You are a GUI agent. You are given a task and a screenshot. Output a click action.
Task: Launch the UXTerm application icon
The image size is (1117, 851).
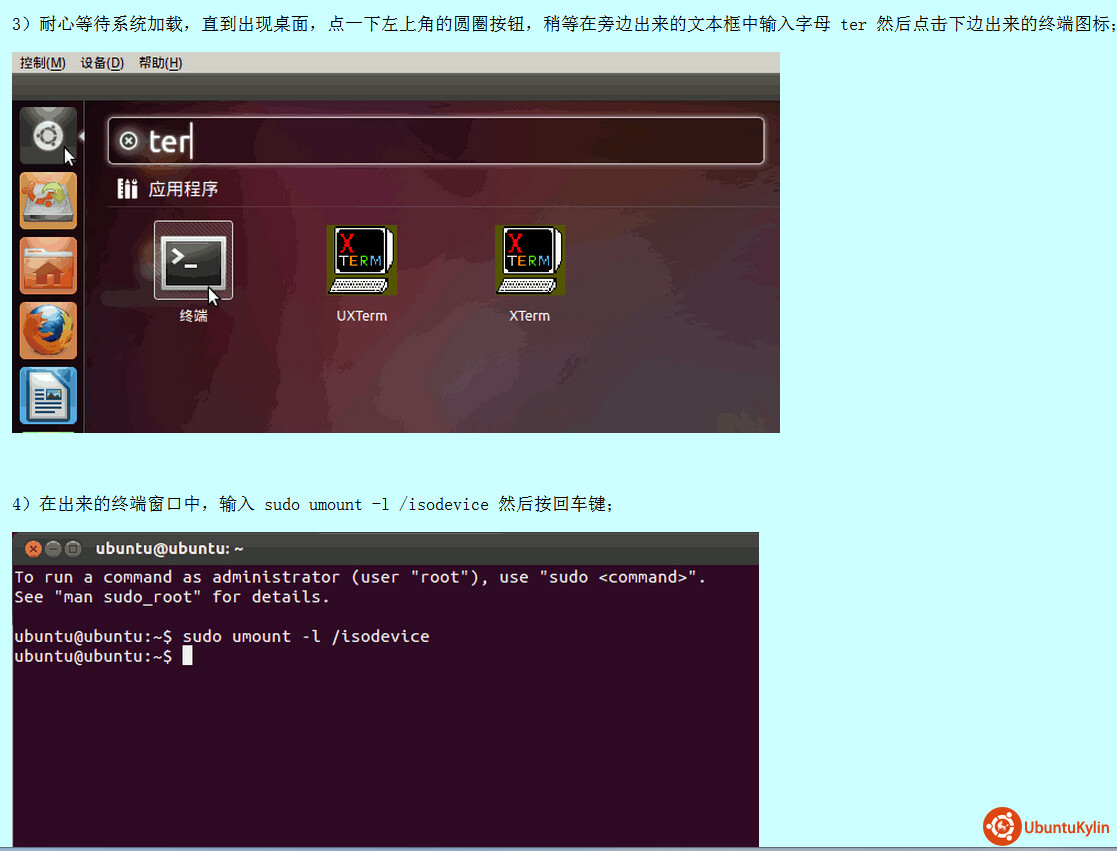(361, 260)
